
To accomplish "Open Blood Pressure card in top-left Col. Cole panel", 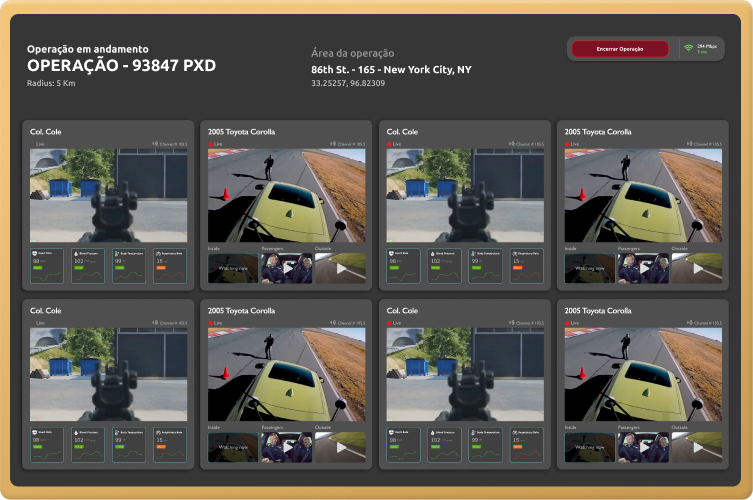I will [90, 263].
